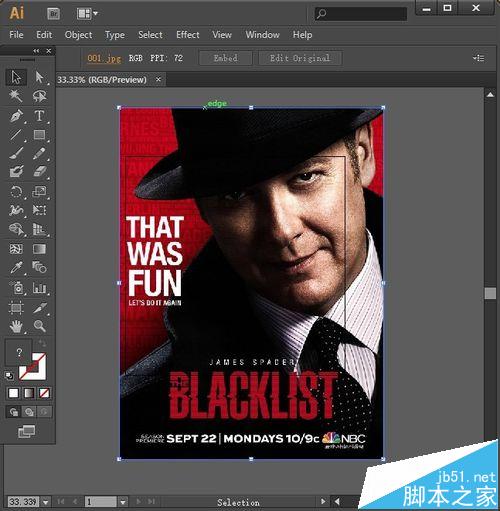This screenshot has height=511, width=500.
Task: Select the Free Transform tool
Action: pos(39,210)
